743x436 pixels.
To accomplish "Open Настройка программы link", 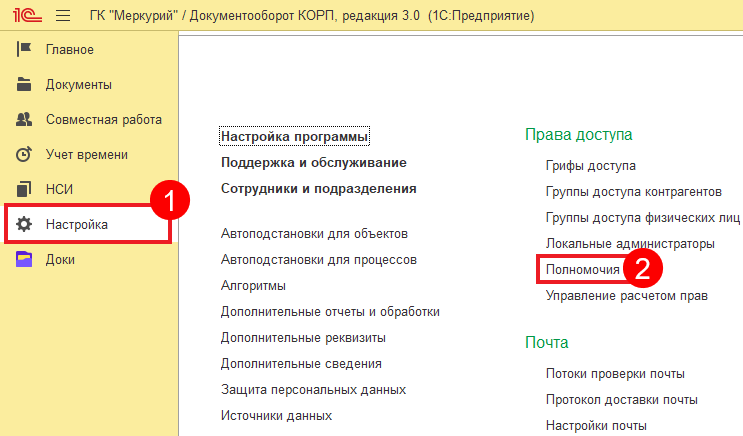I will pos(295,136).
